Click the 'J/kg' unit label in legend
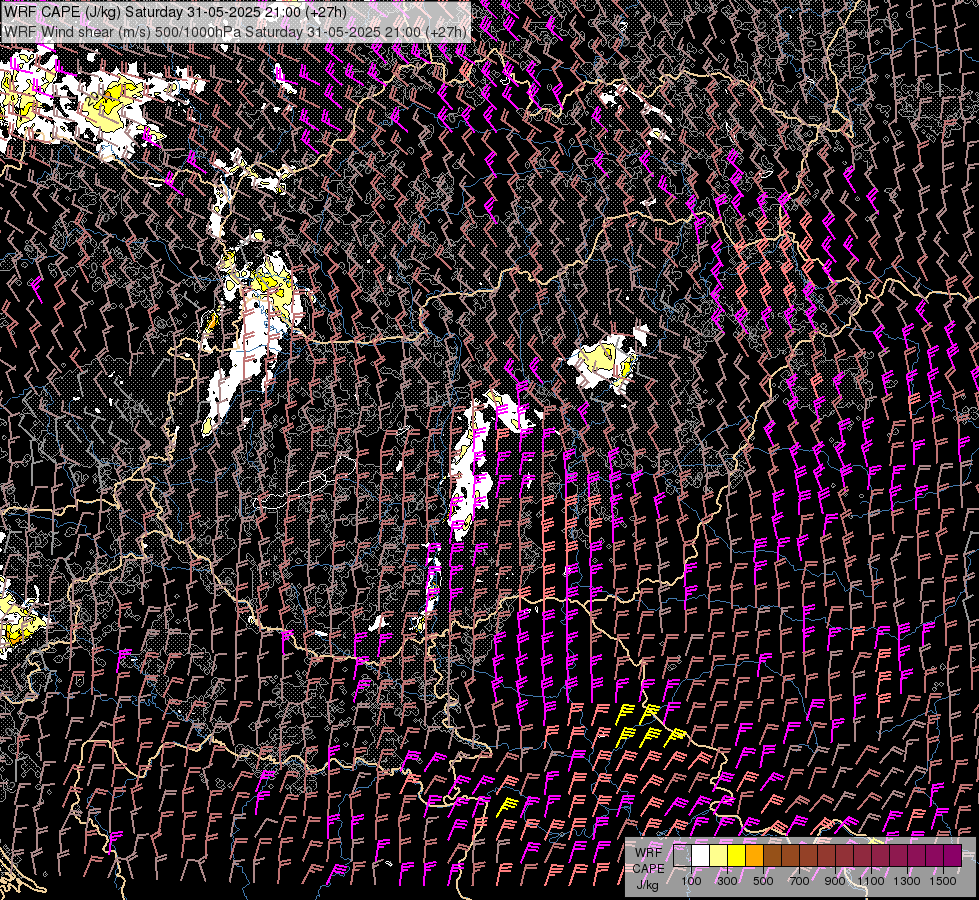The image size is (979, 900). click(x=647, y=884)
